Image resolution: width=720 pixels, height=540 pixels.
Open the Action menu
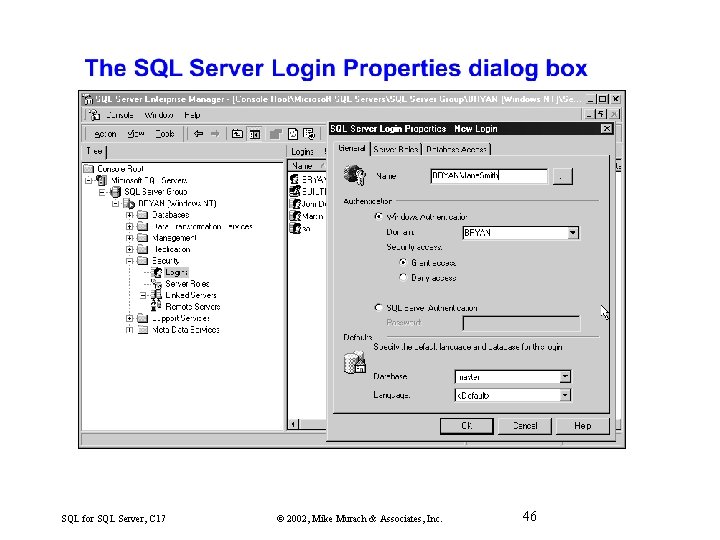click(105, 134)
